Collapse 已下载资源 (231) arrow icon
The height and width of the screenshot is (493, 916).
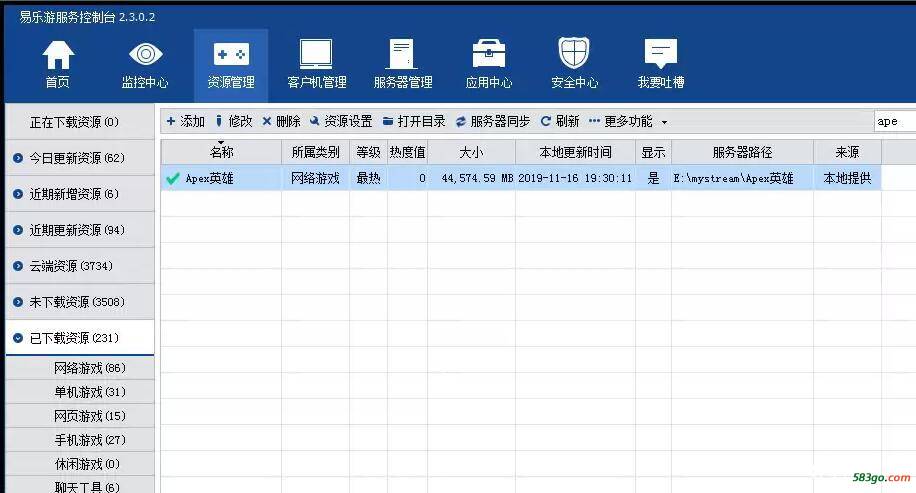(18, 338)
